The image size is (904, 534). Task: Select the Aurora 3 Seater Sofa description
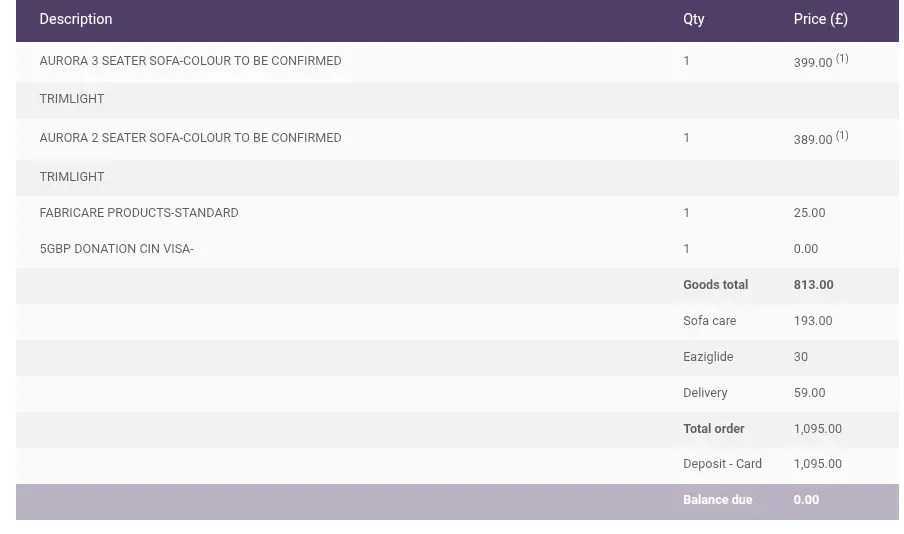click(190, 61)
